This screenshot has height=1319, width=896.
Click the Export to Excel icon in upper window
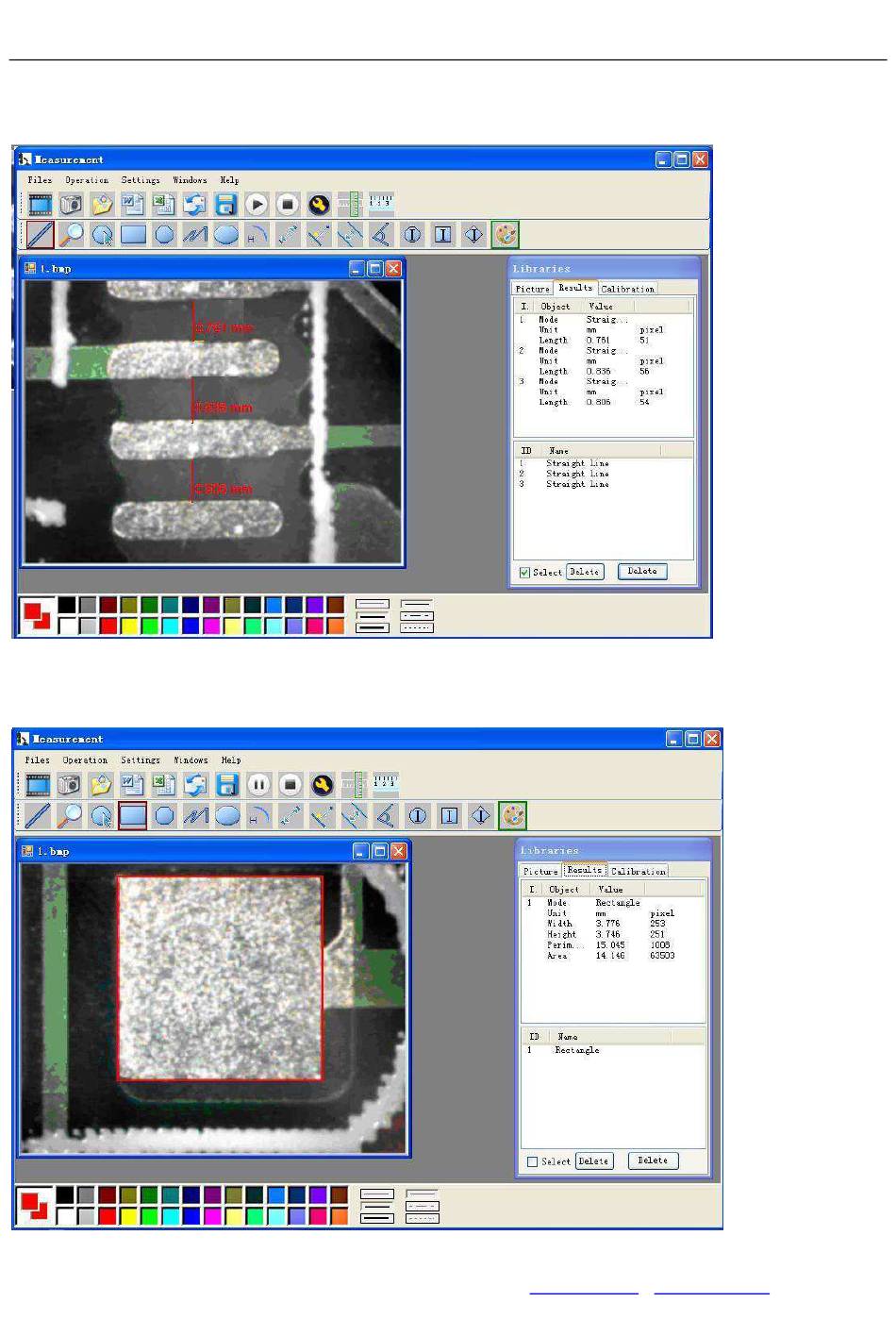coord(164,204)
